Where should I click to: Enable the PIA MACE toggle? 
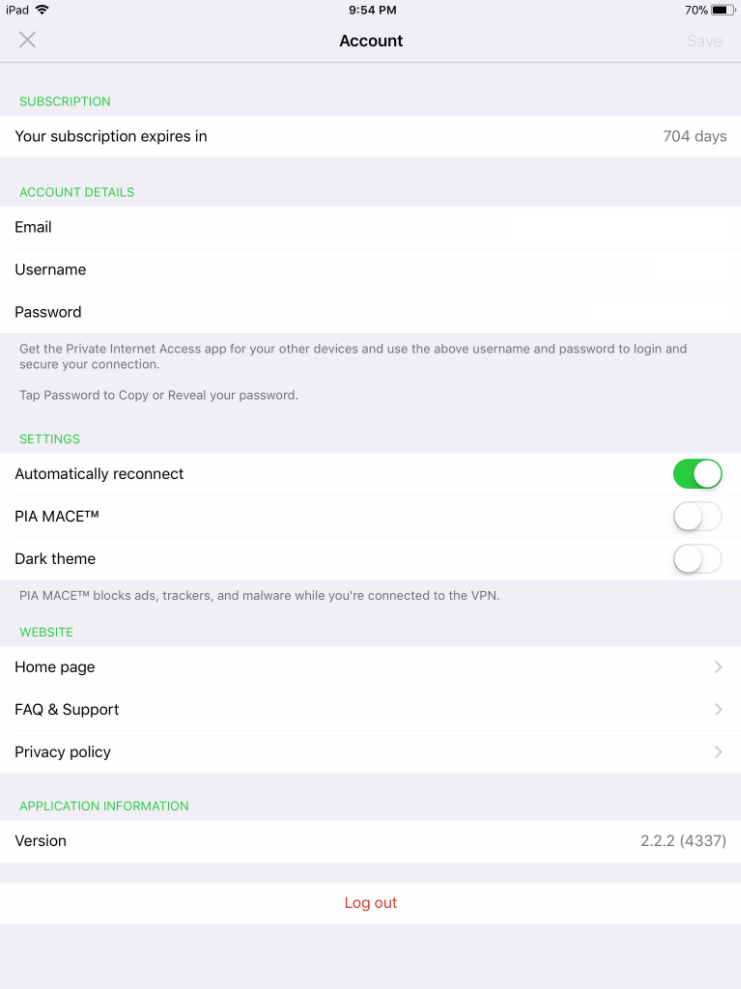click(x=697, y=517)
